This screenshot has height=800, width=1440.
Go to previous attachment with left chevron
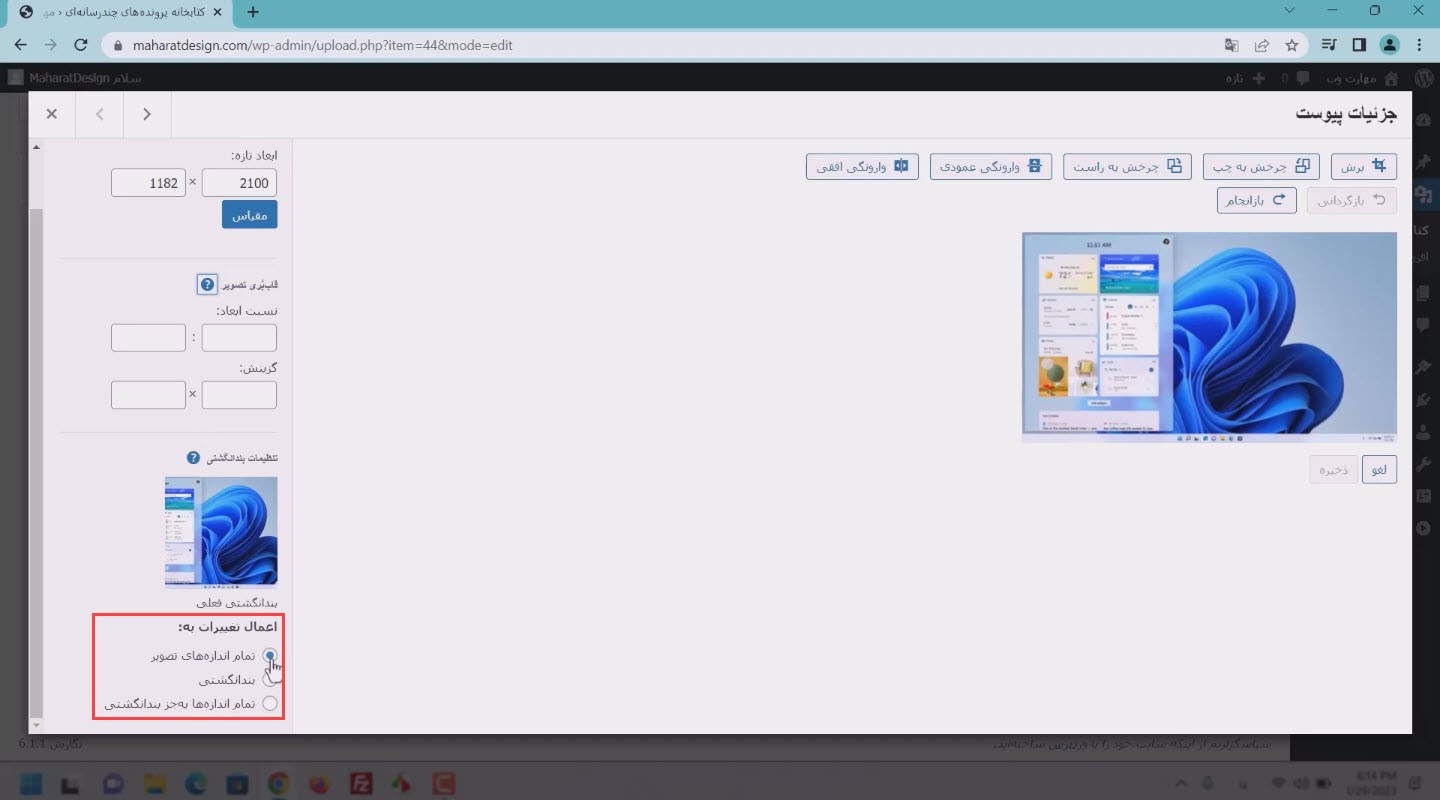pyautogui.click(x=99, y=114)
